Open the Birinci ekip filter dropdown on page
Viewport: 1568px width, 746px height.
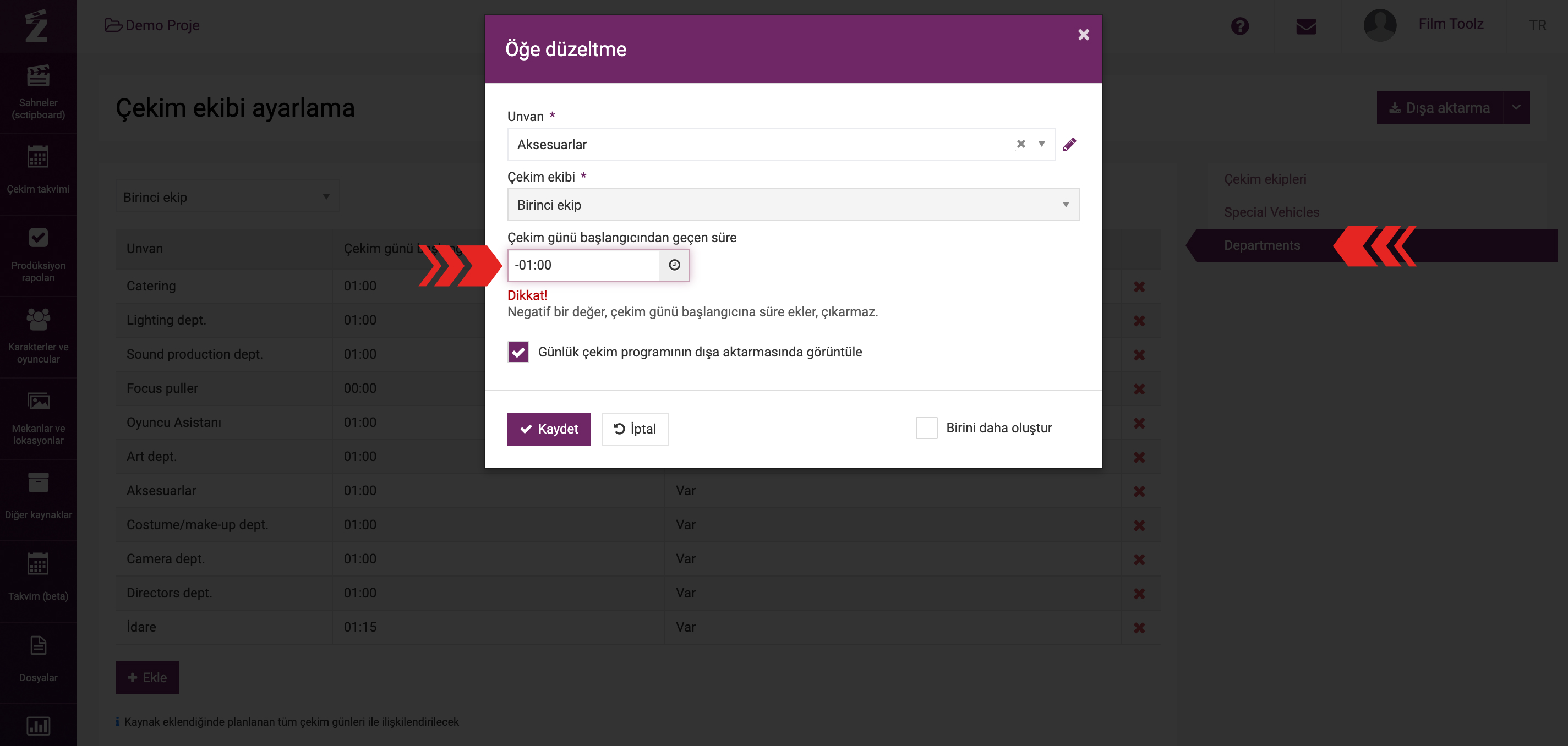[227, 196]
